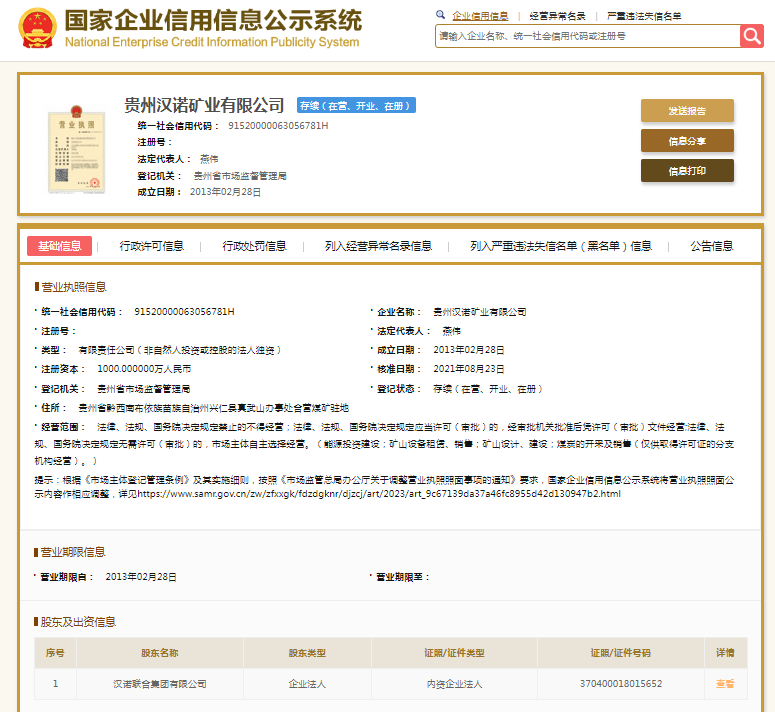
Task: Click 股东名称 column header
Action: coord(160,653)
